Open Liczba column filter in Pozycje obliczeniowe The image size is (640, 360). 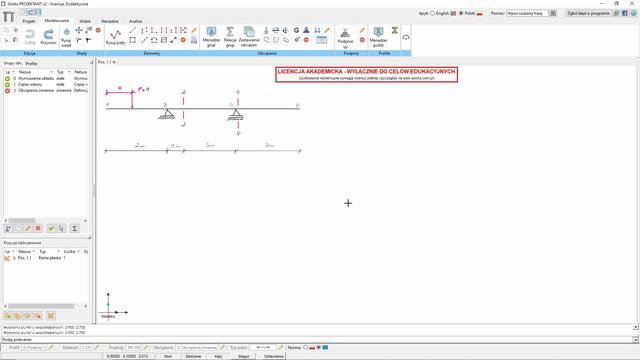click(x=78, y=252)
